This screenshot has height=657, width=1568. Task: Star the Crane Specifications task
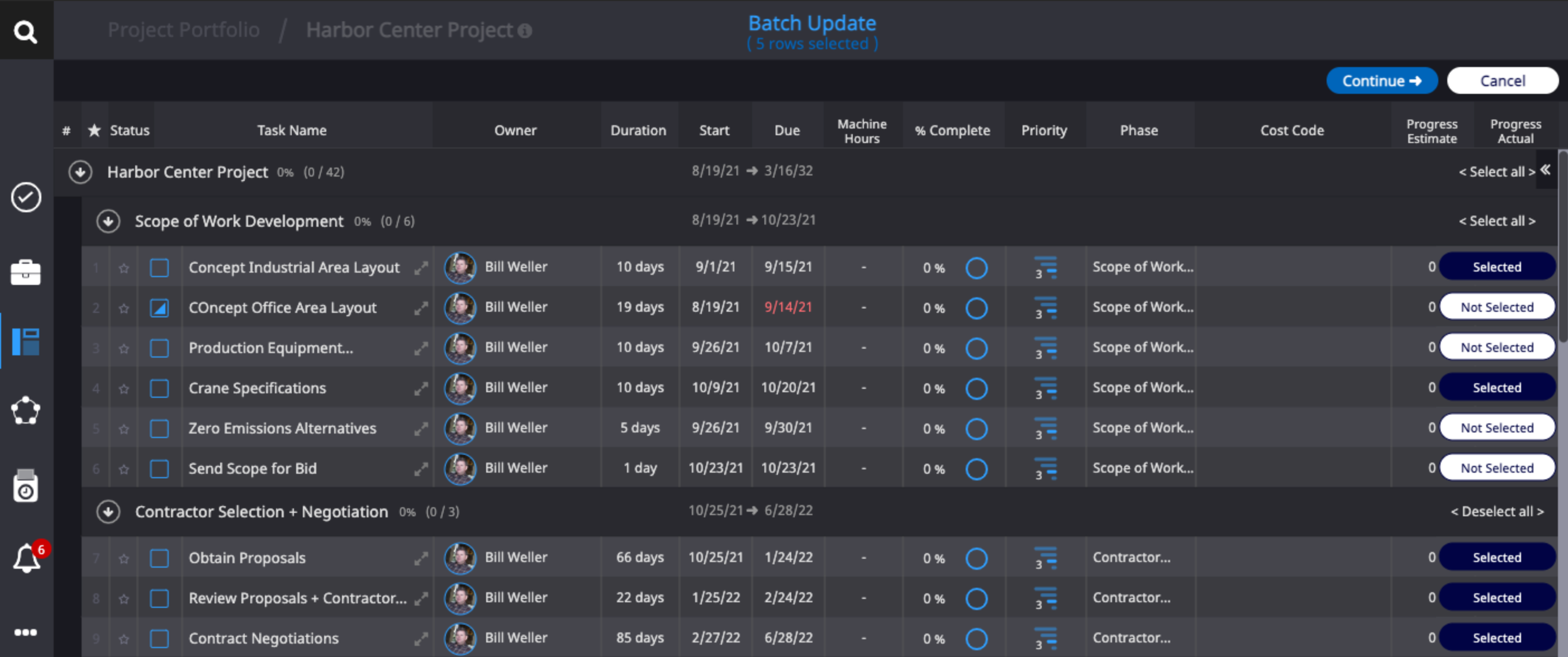124,388
